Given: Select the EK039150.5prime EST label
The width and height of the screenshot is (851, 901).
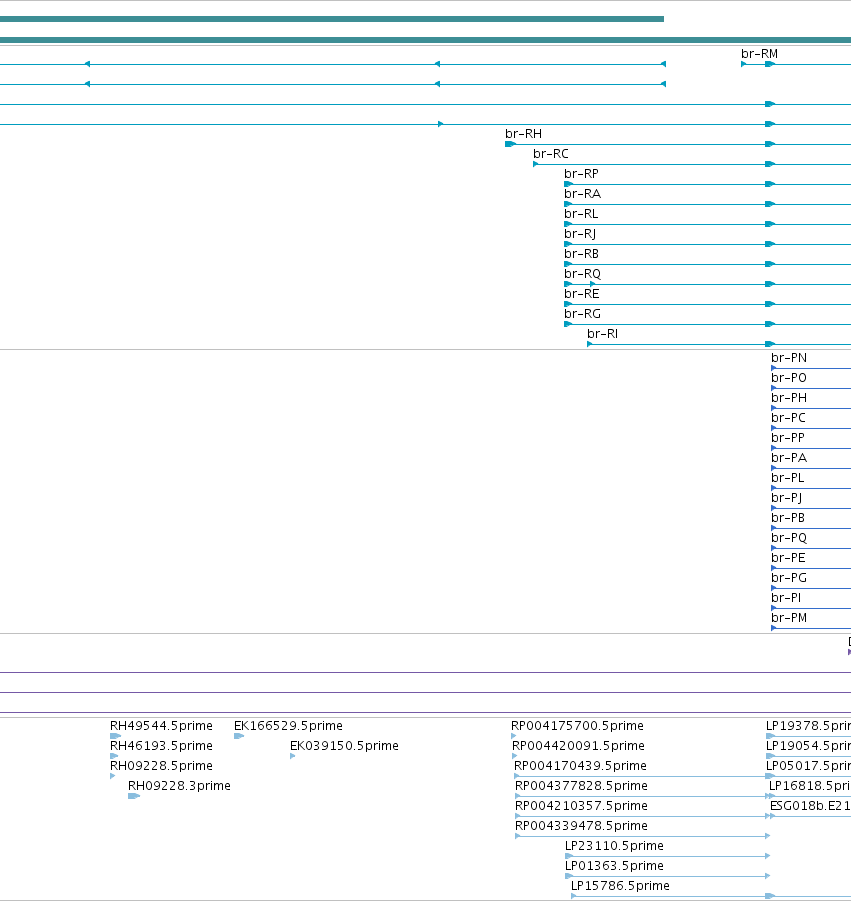Looking at the screenshot, I should (x=344, y=746).
